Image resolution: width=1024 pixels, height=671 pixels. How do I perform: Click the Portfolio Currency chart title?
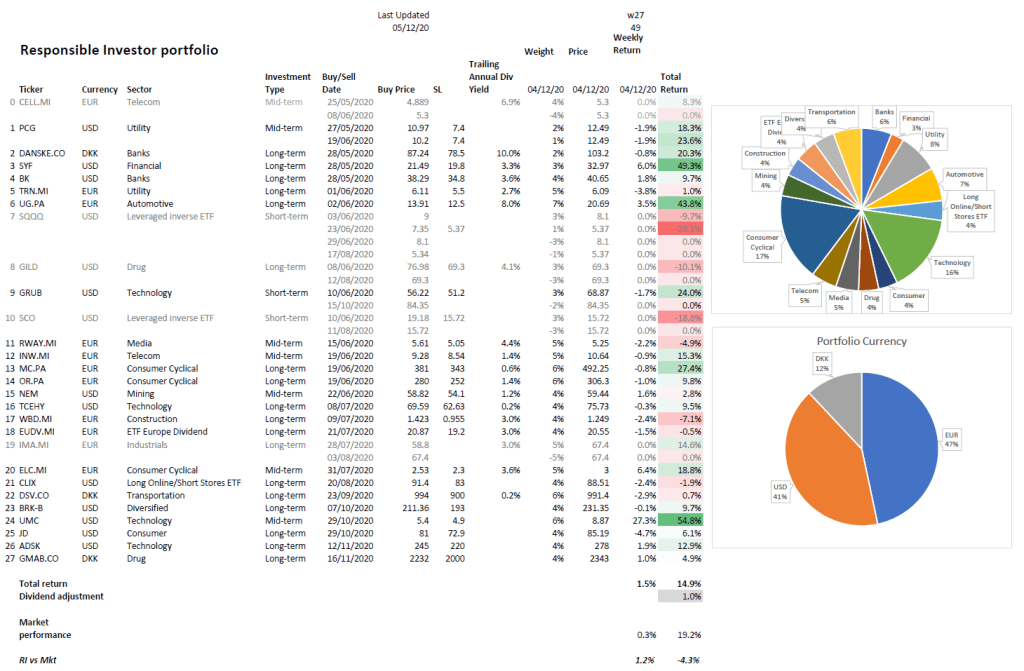click(x=861, y=340)
